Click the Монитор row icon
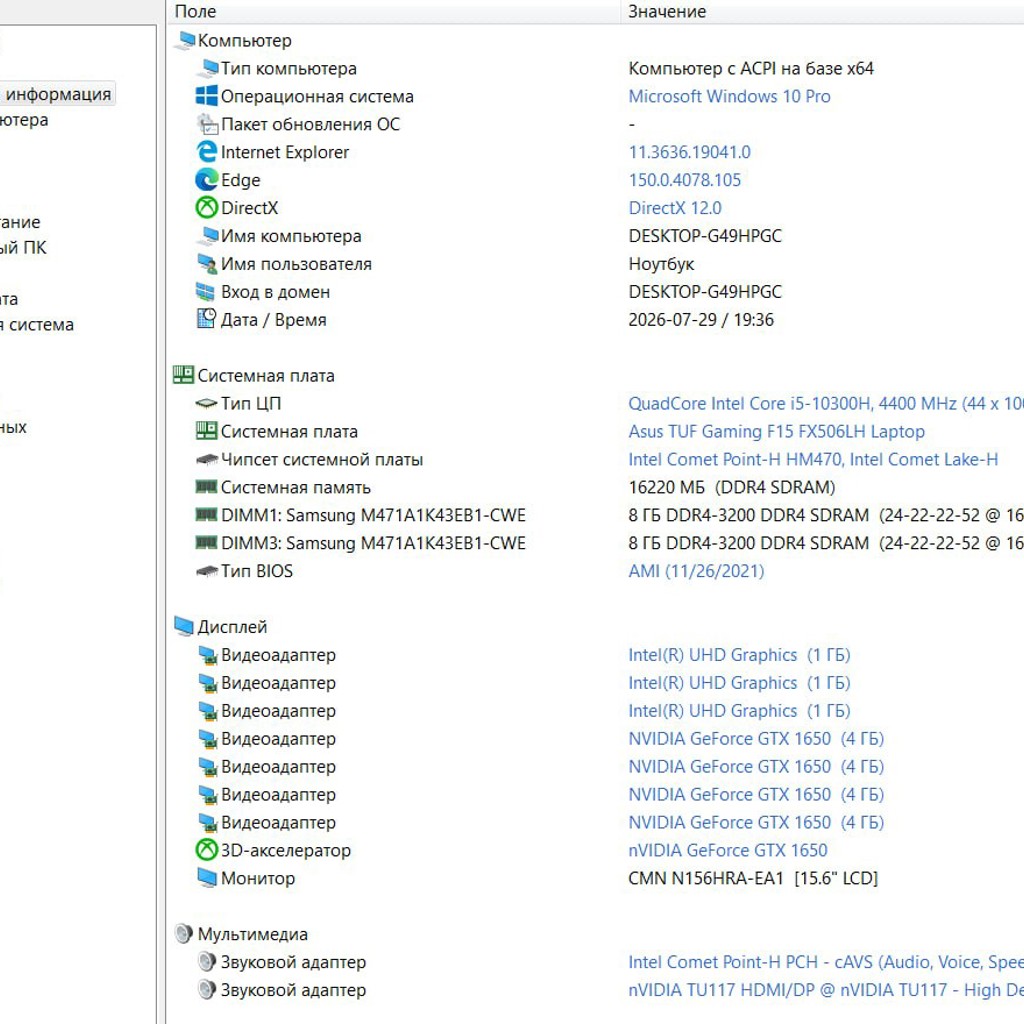 (207, 878)
